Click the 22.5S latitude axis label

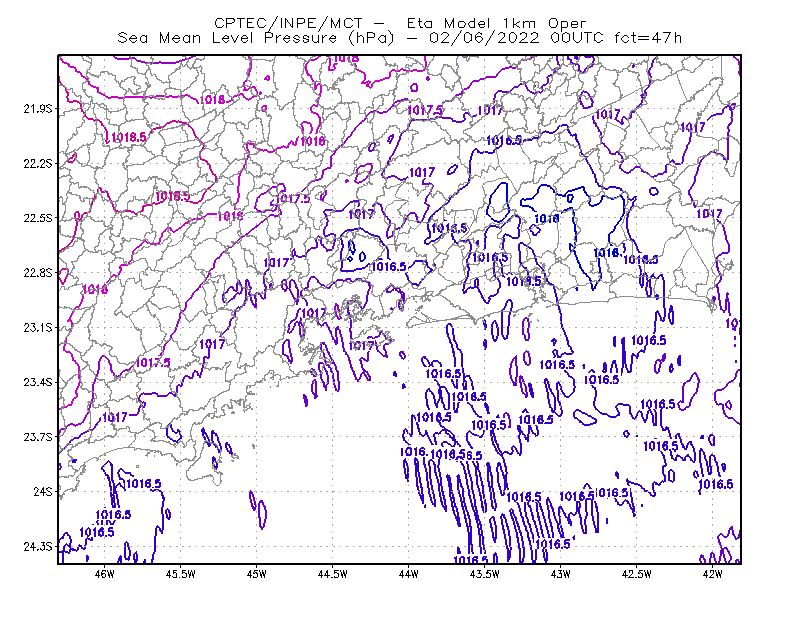click(37, 218)
